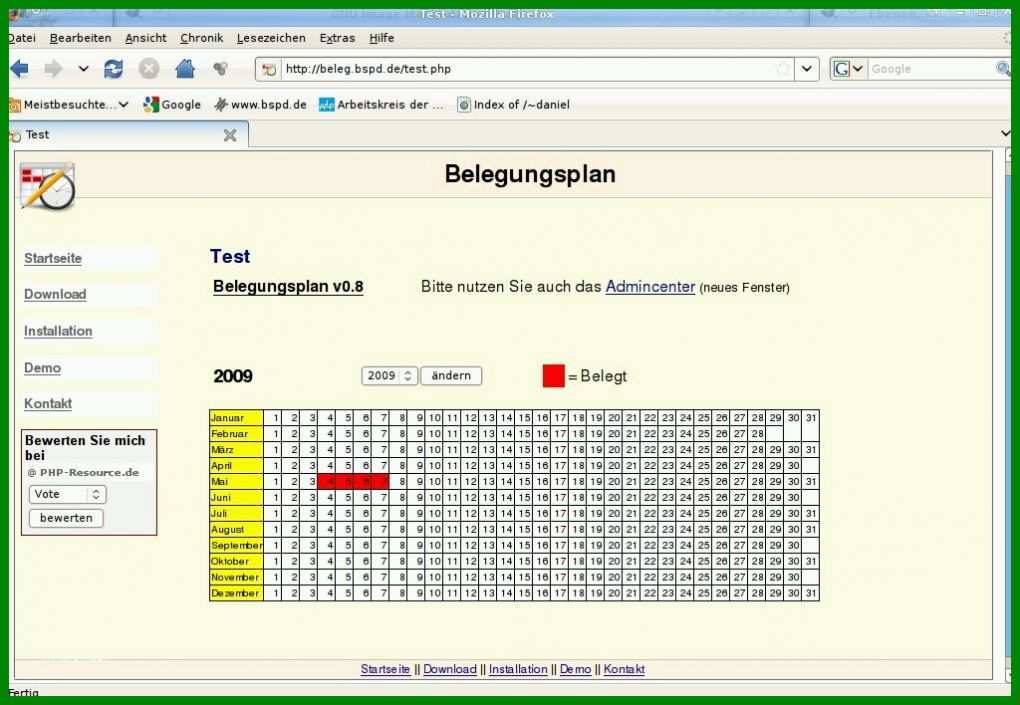Click the Januar month cell
Viewport: 1020px width, 705px height.
coord(236,418)
